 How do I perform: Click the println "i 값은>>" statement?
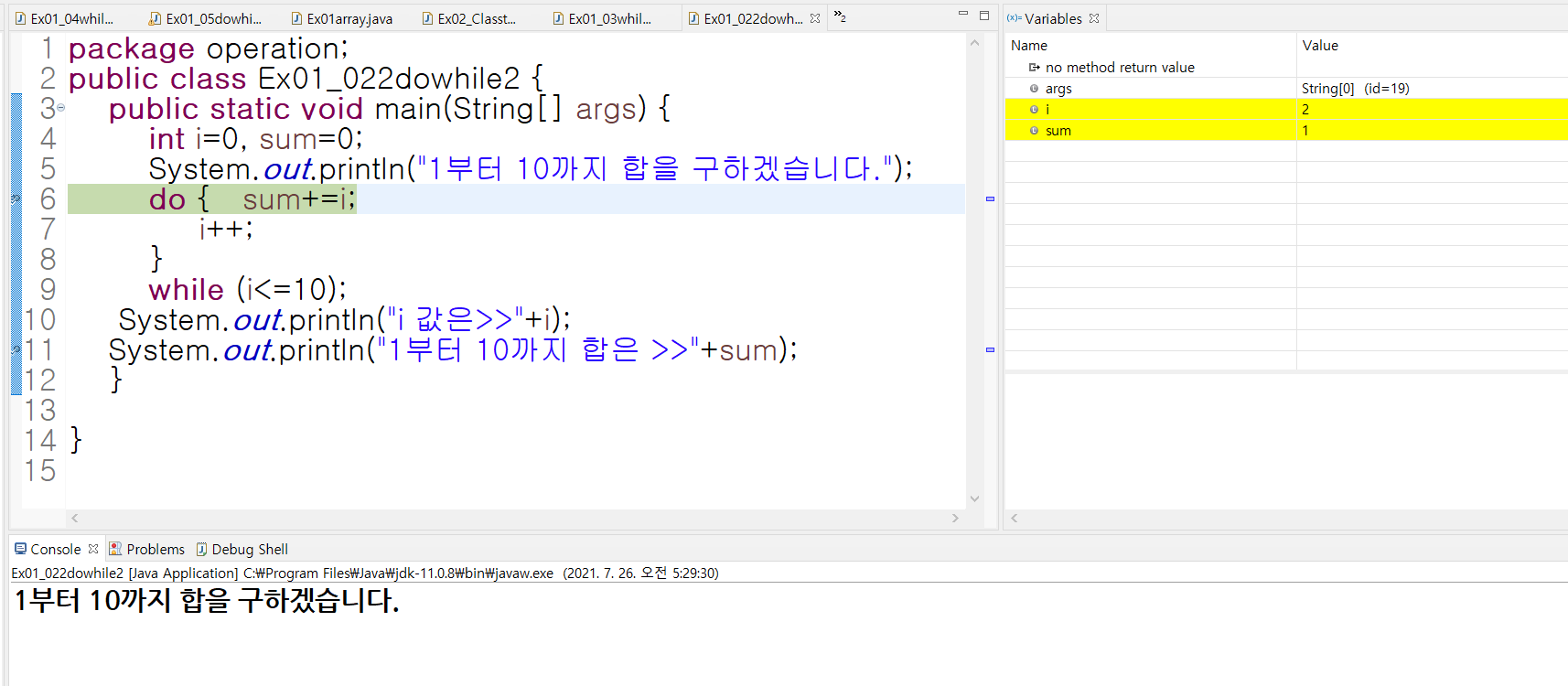[x=345, y=319]
